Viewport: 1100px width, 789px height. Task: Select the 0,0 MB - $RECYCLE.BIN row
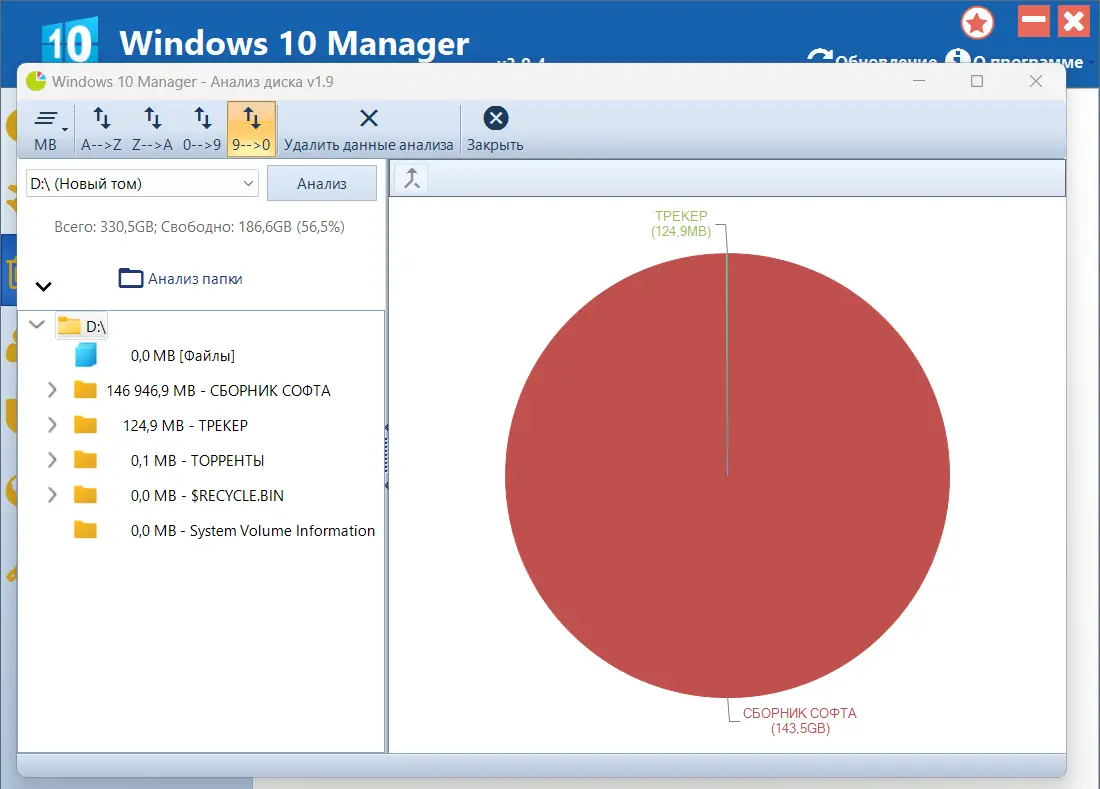[207, 496]
